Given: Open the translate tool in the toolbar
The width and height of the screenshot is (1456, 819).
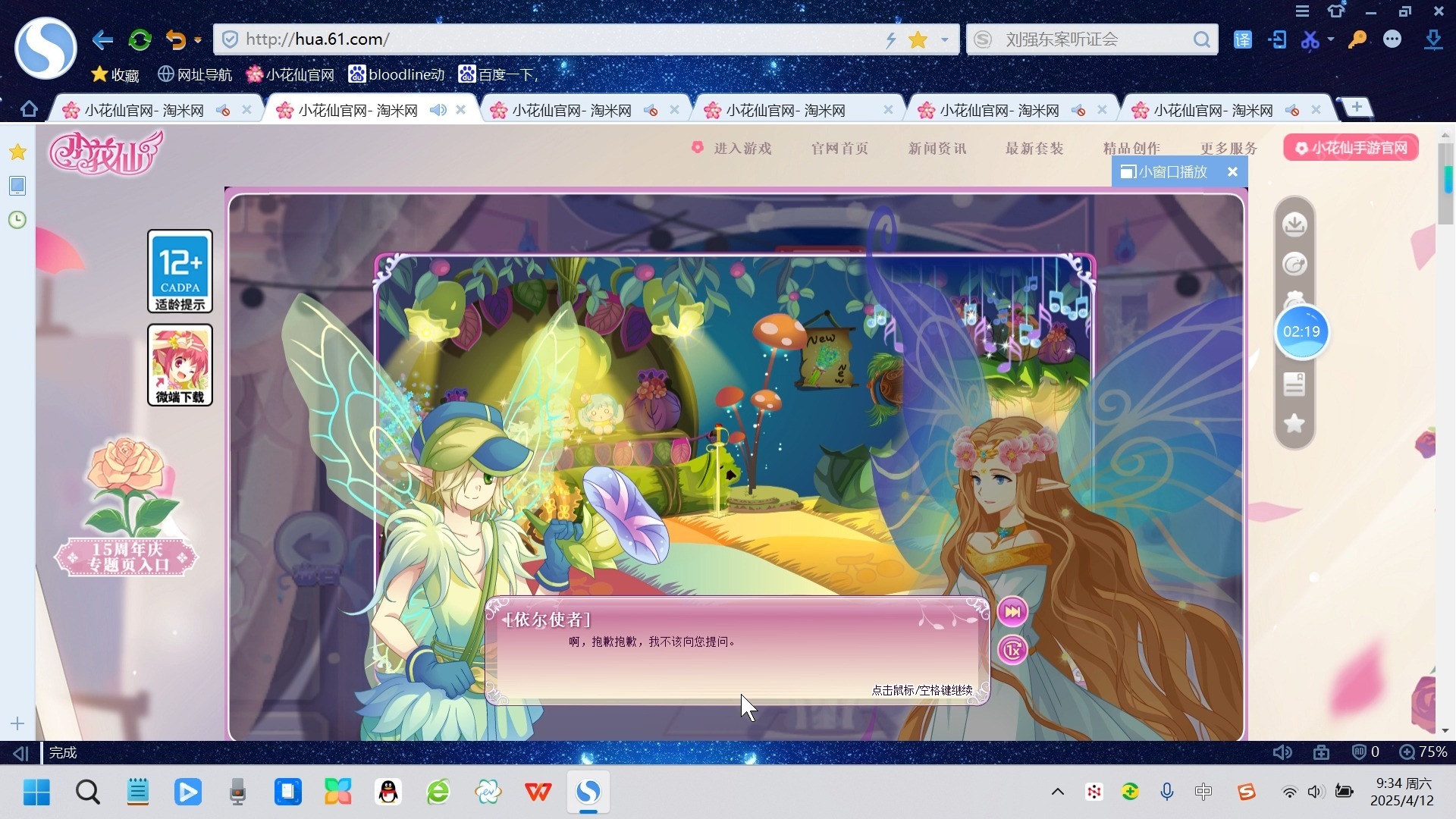Looking at the screenshot, I should click(x=1243, y=39).
